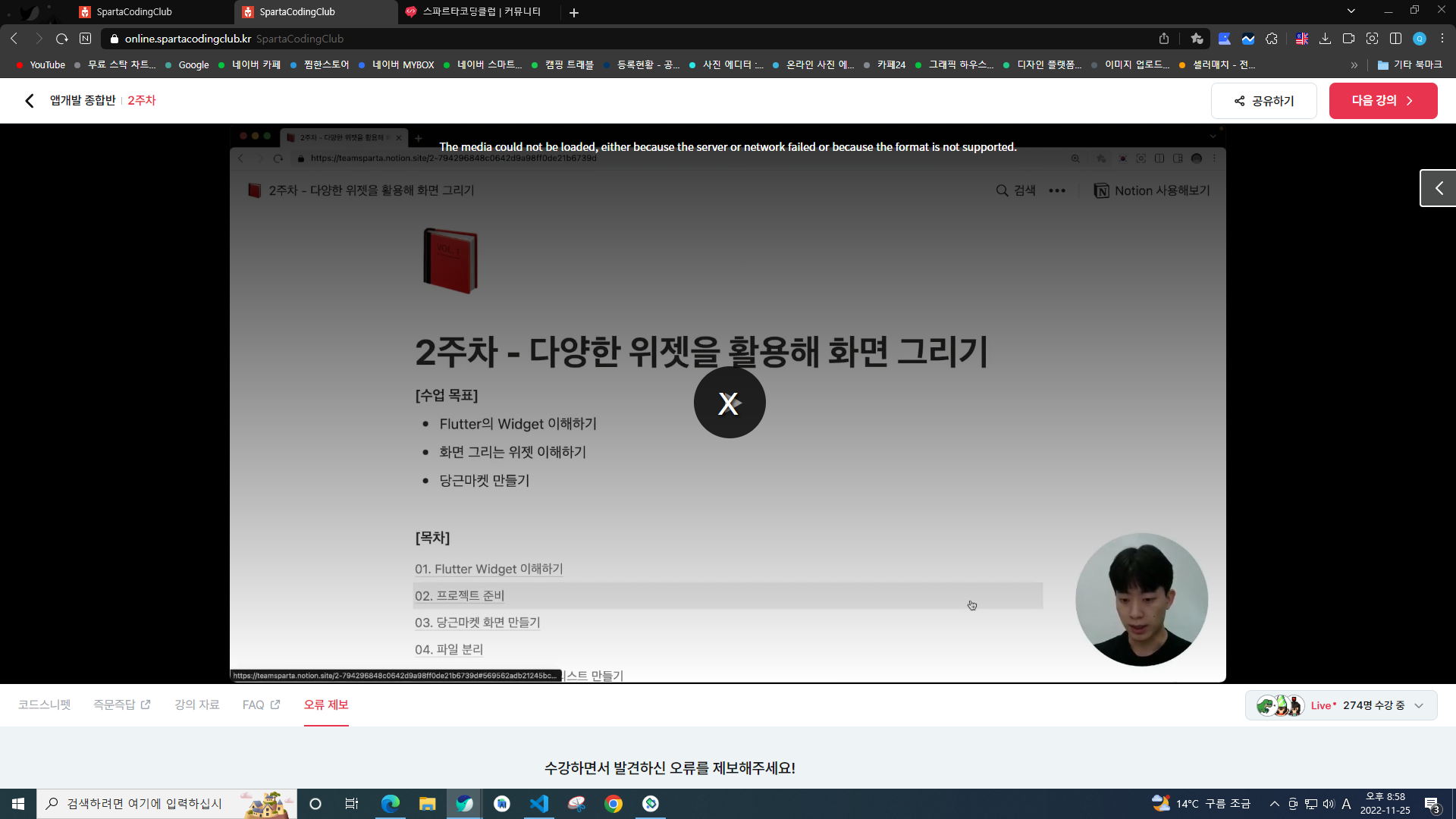Click the Windows taskbar search box
The width and height of the screenshot is (1456, 819).
[x=167, y=804]
